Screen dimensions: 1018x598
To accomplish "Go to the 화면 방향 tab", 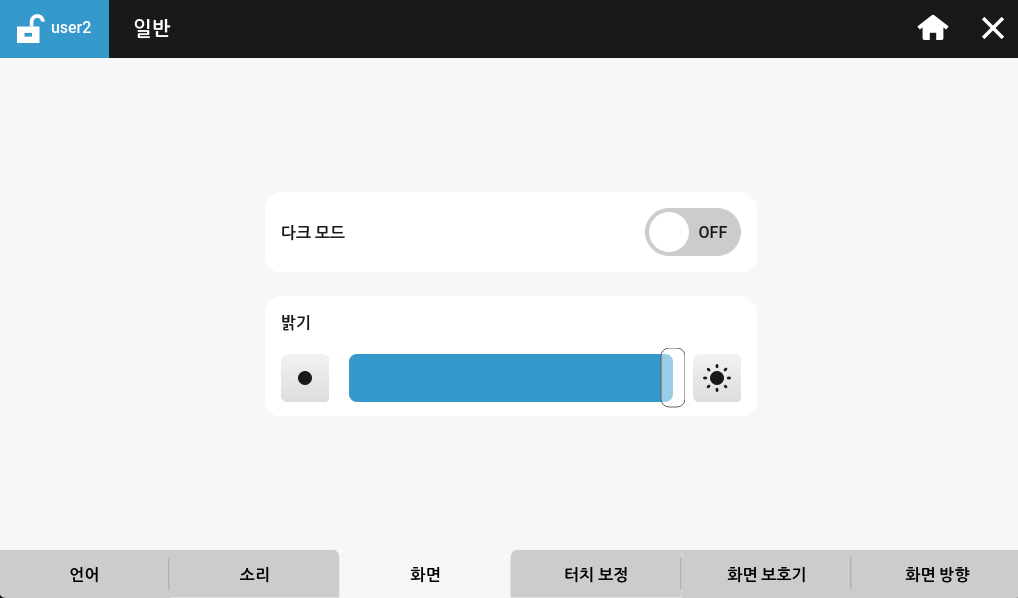I will [x=936, y=574].
